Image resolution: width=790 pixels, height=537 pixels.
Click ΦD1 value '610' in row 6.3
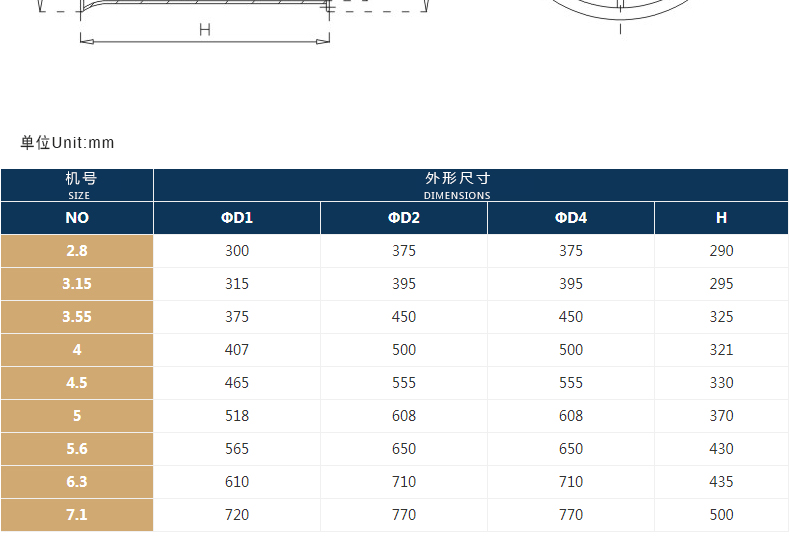(x=237, y=482)
